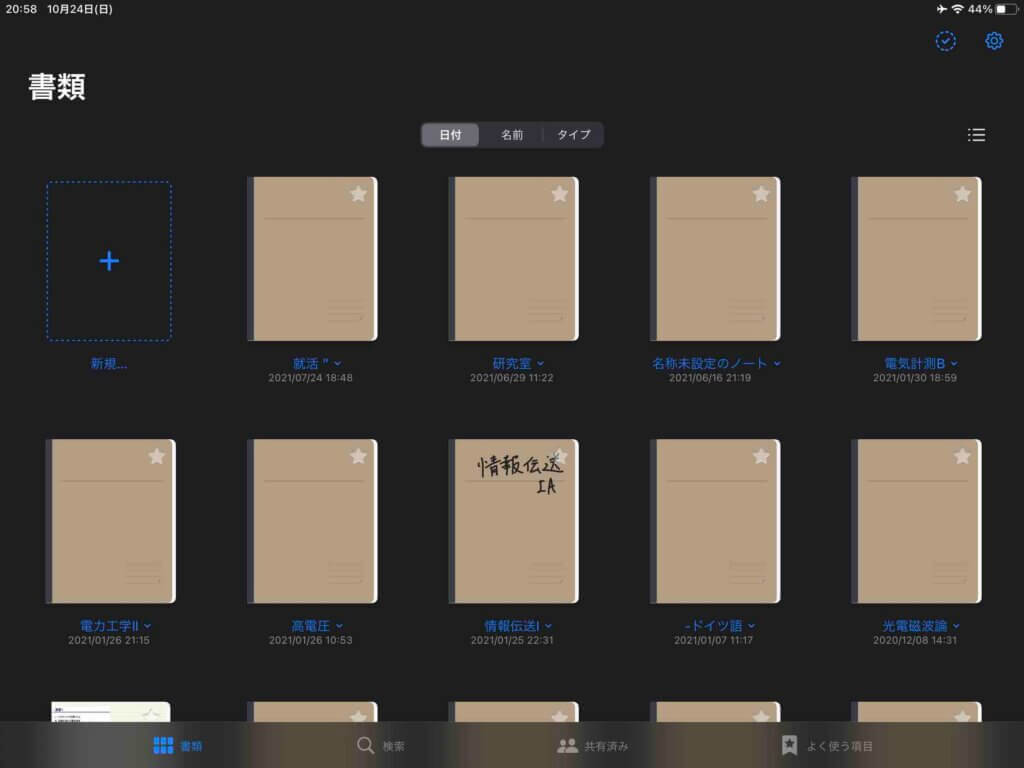1024x768 pixels.
Task: Open the -ドイツ語 notebook cover
Action: [x=714, y=521]
